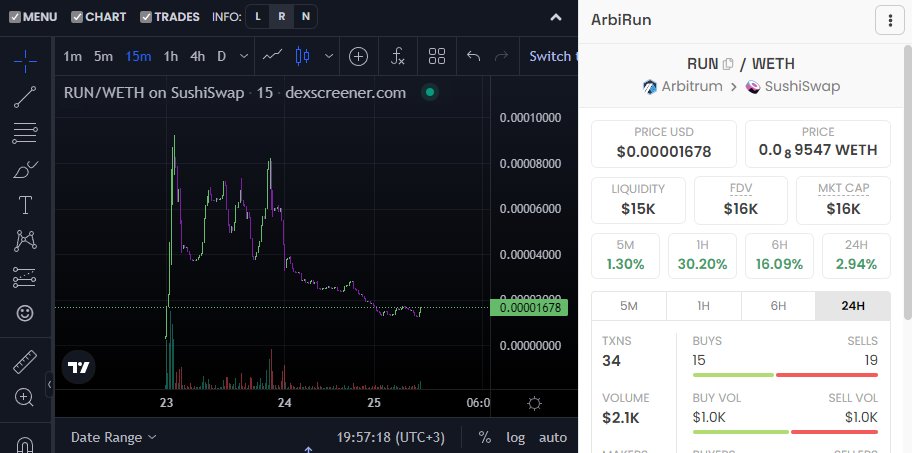Open the chart patterns tool
This screenshot has height=453, width=912.
click(x=25, y=241)
